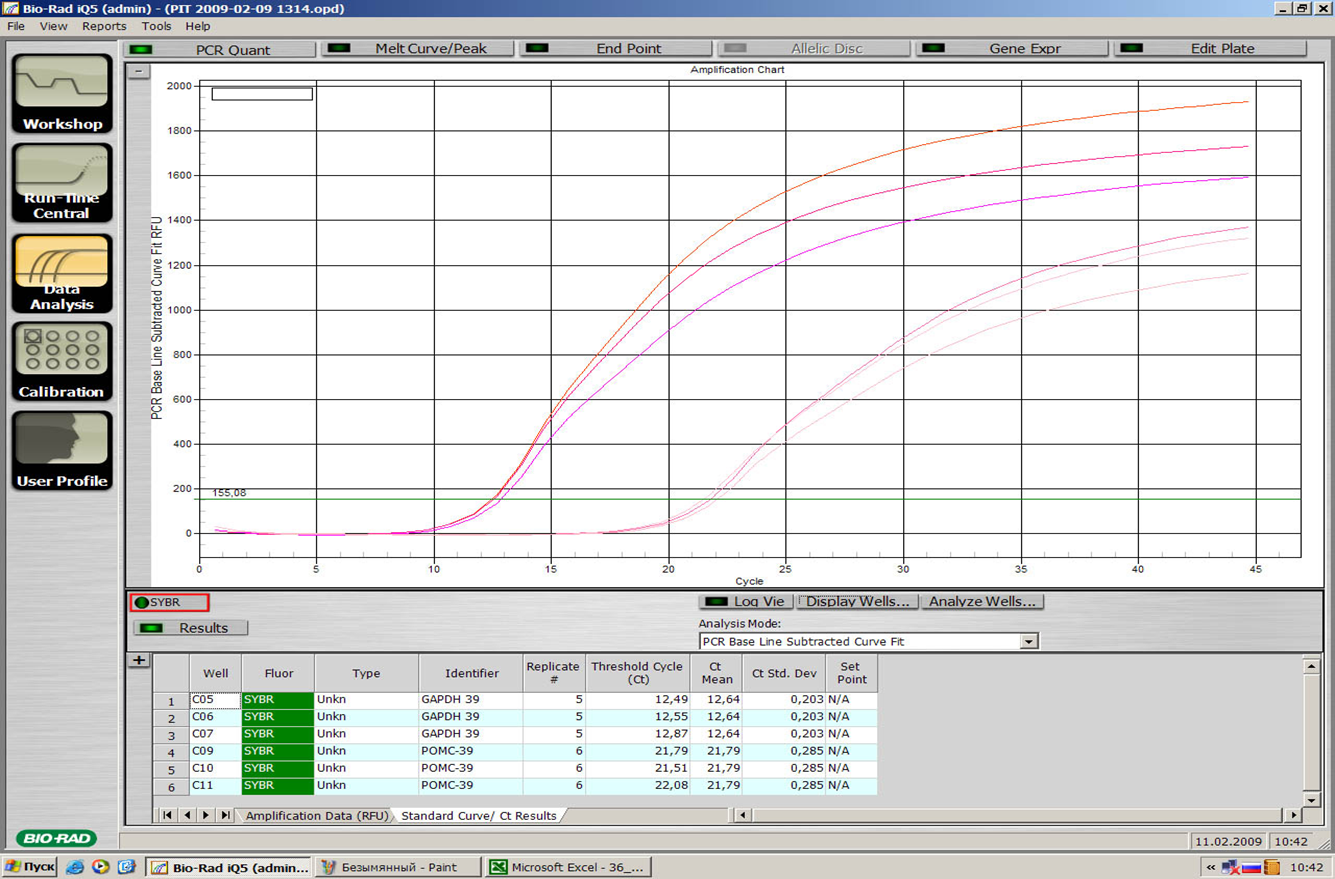1335x879 pixels.
Task: Open the Run-Time Central module
Action: coord(62,183)
